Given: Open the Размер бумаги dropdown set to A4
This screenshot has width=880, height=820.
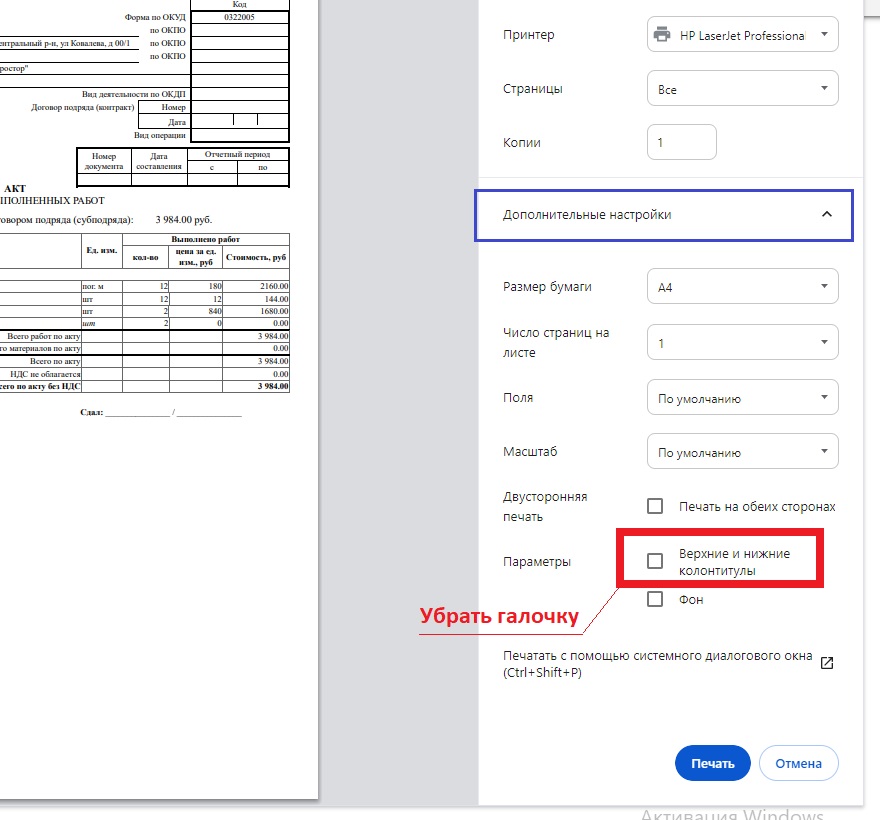Looking at the screenshot, I should (742, 287).
